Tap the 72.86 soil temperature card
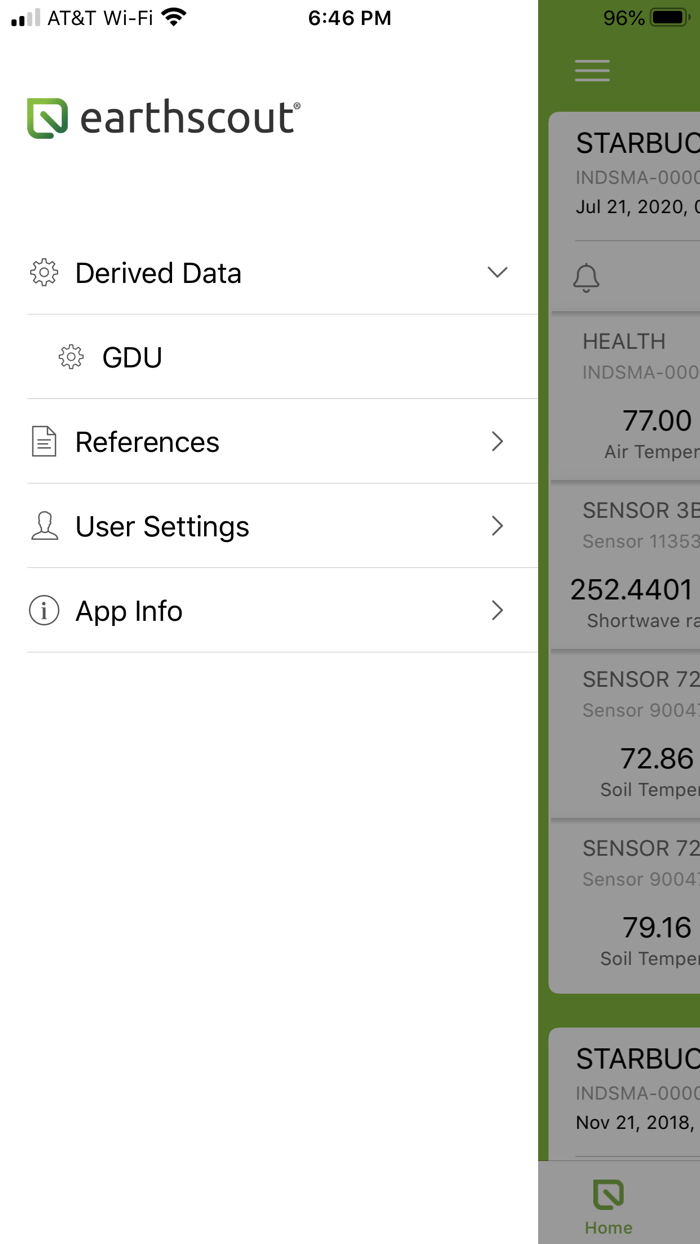The height and width of the screenshot is (1244, 700). pyautogui.click(x=626, y=736)
